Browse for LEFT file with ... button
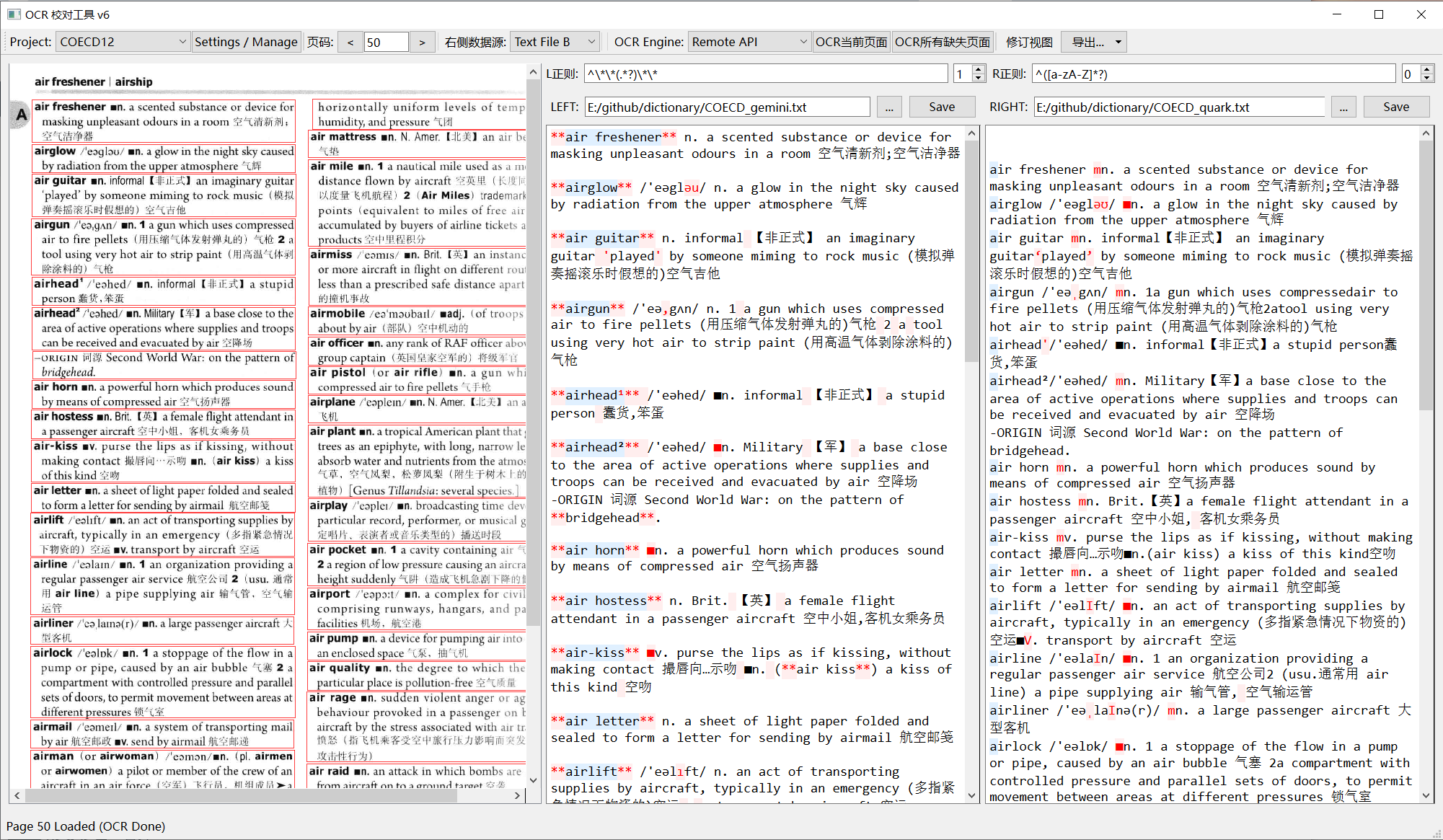The height and width of the screenshot is (840, 1443). coord(888,107)
